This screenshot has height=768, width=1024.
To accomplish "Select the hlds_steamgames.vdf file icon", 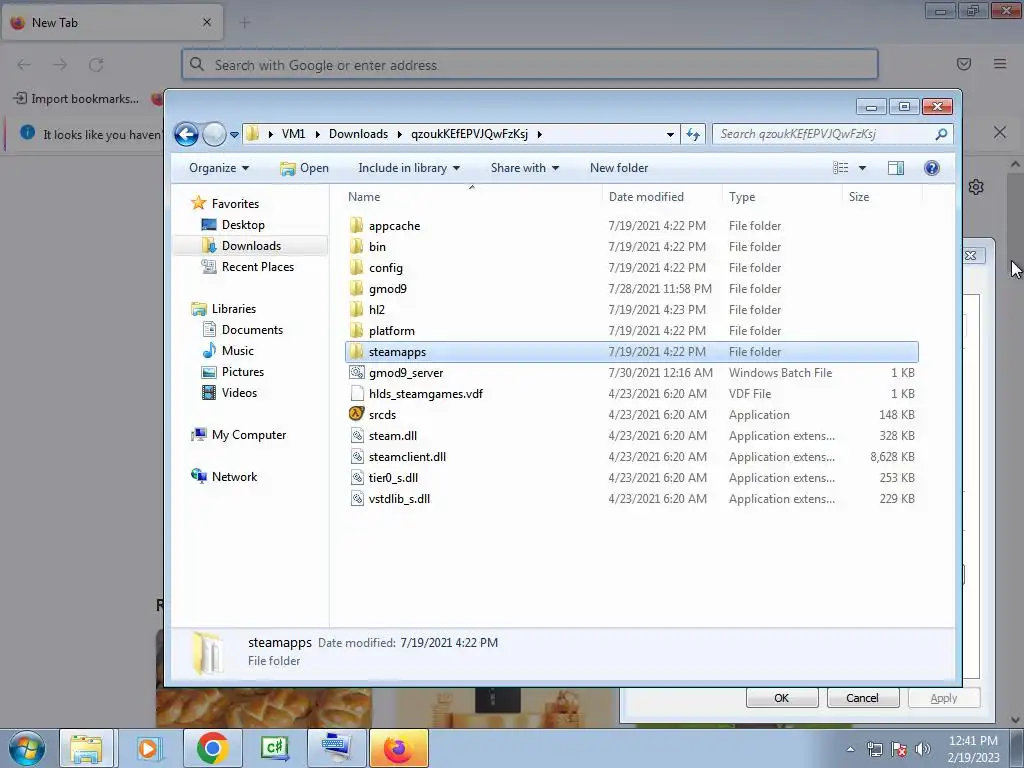I will 357,393.
